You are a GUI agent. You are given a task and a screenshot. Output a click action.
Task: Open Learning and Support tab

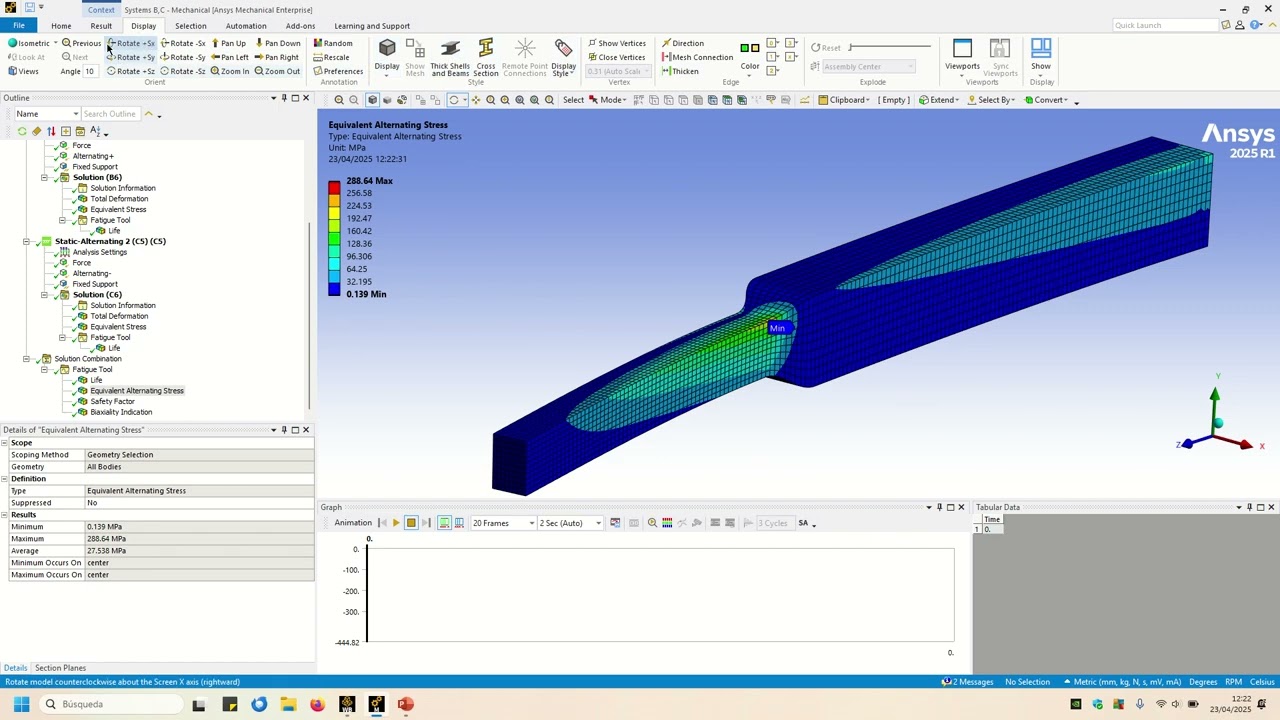pyautogui.click(x=372, y=26)
